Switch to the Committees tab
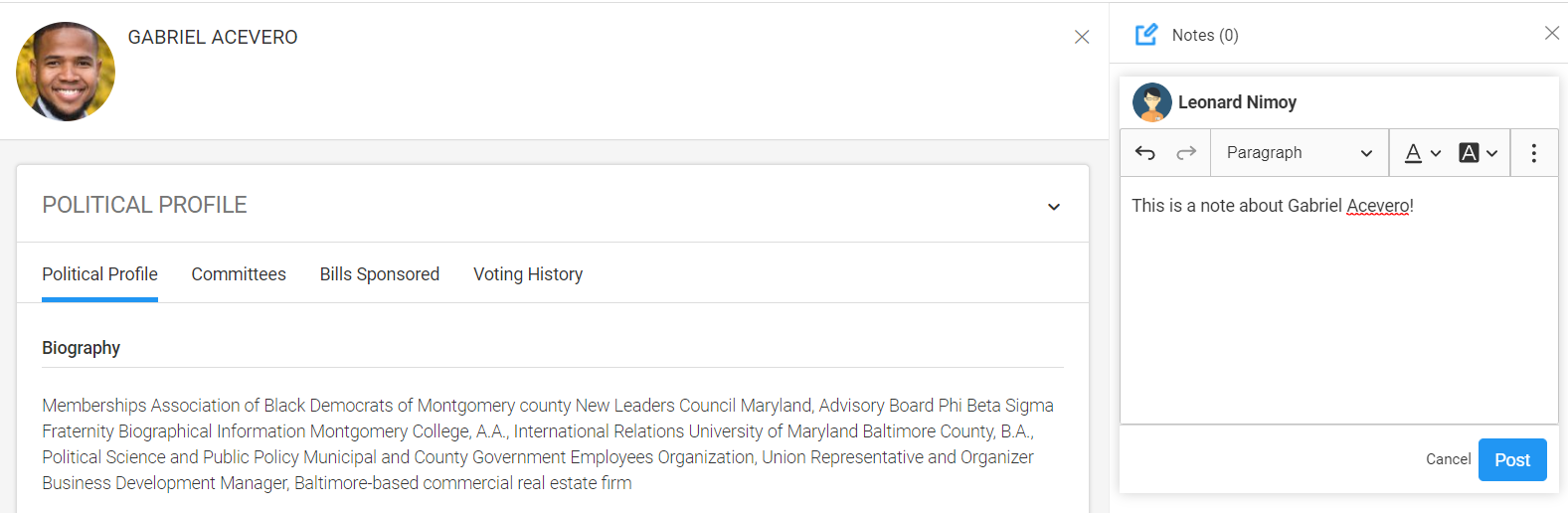 click(239, 274)
